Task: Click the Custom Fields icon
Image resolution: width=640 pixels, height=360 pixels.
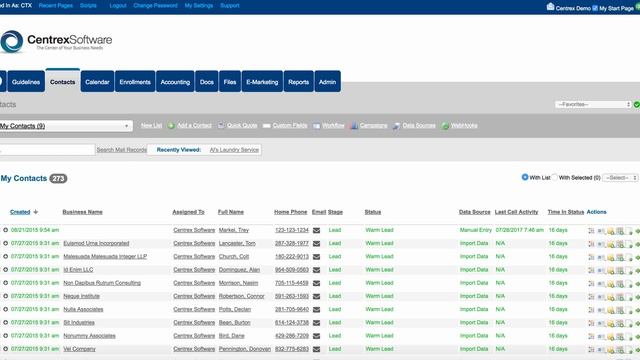Action: (267, 126)
